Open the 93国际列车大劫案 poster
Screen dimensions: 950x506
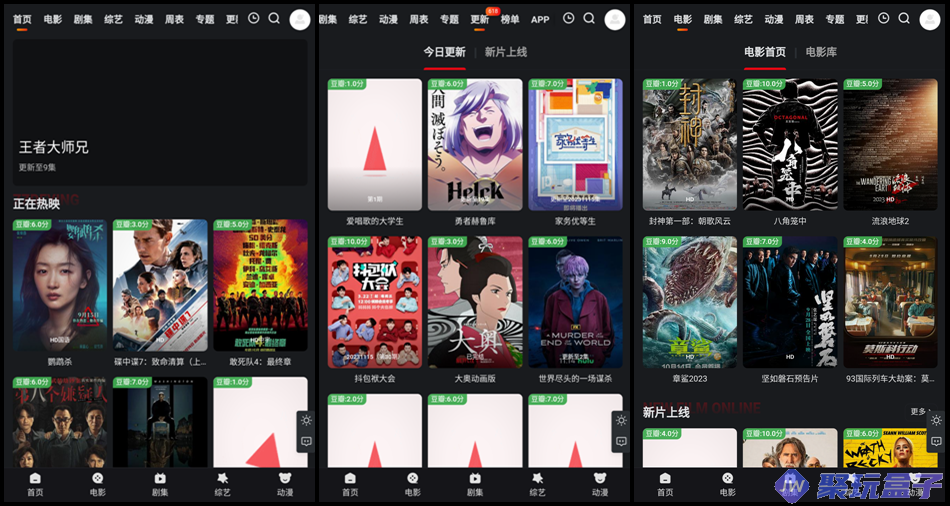891,302
